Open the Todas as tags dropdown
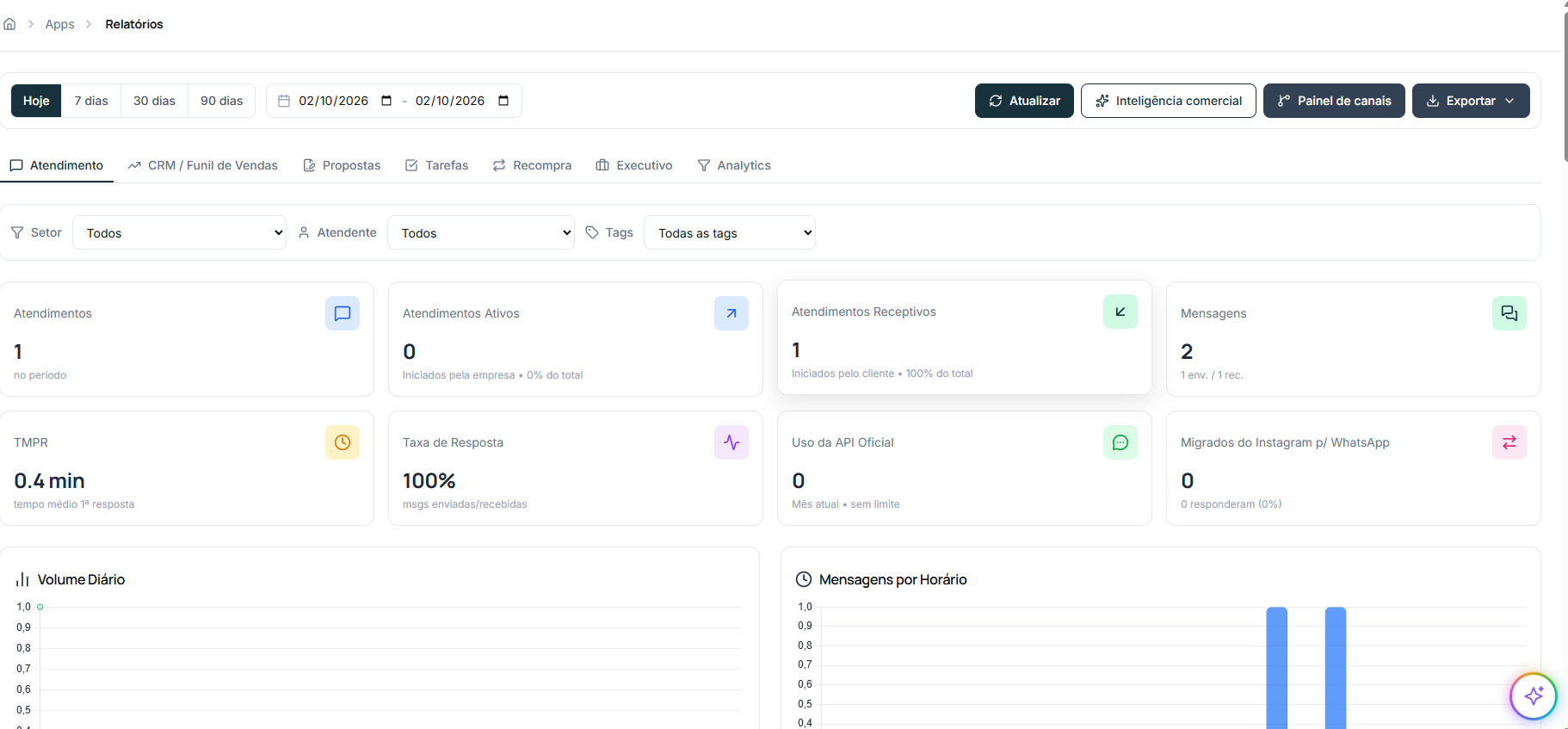 730,232
